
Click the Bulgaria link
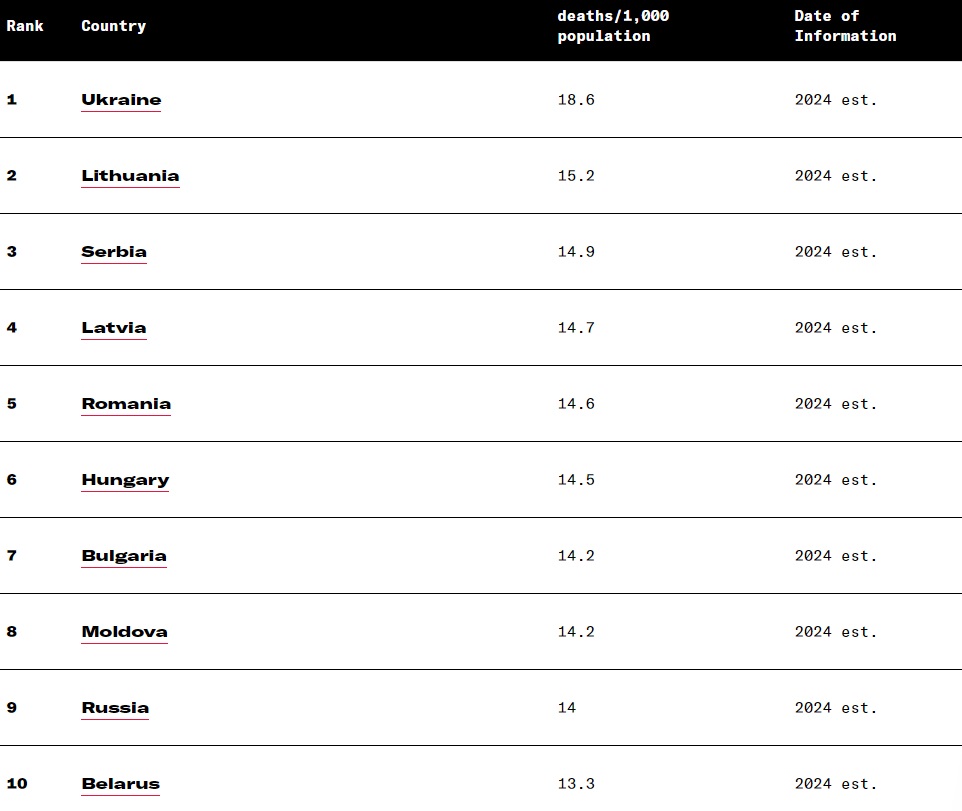tap(124, 556)
